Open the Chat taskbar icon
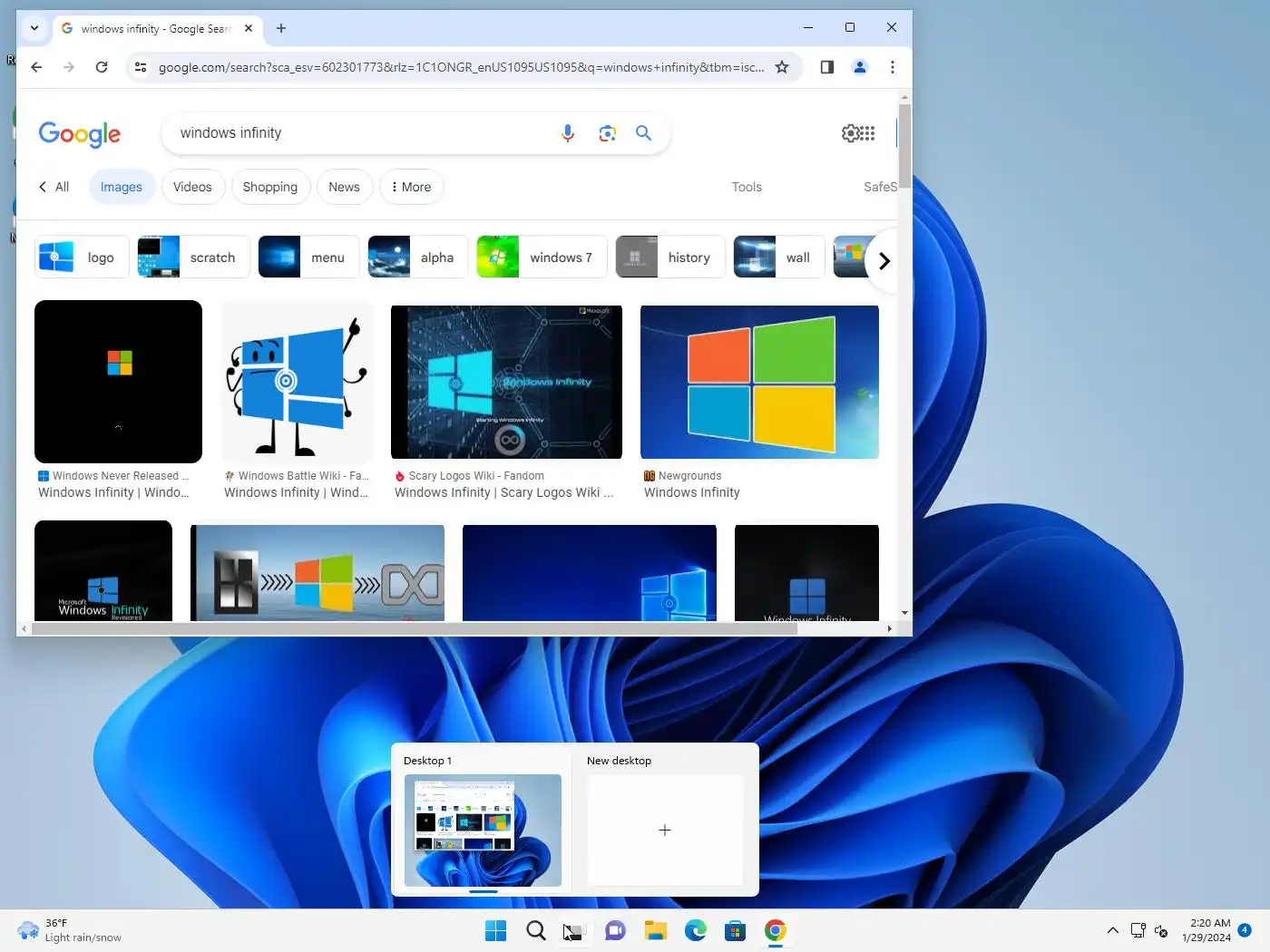 point(616,930)
